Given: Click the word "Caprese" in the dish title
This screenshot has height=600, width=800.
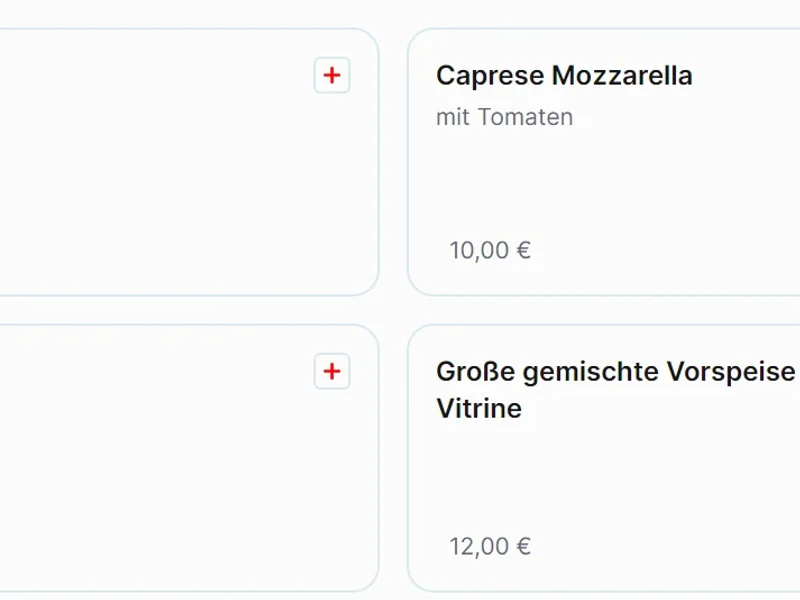Looking at the screenshot, I should [490, 76].
